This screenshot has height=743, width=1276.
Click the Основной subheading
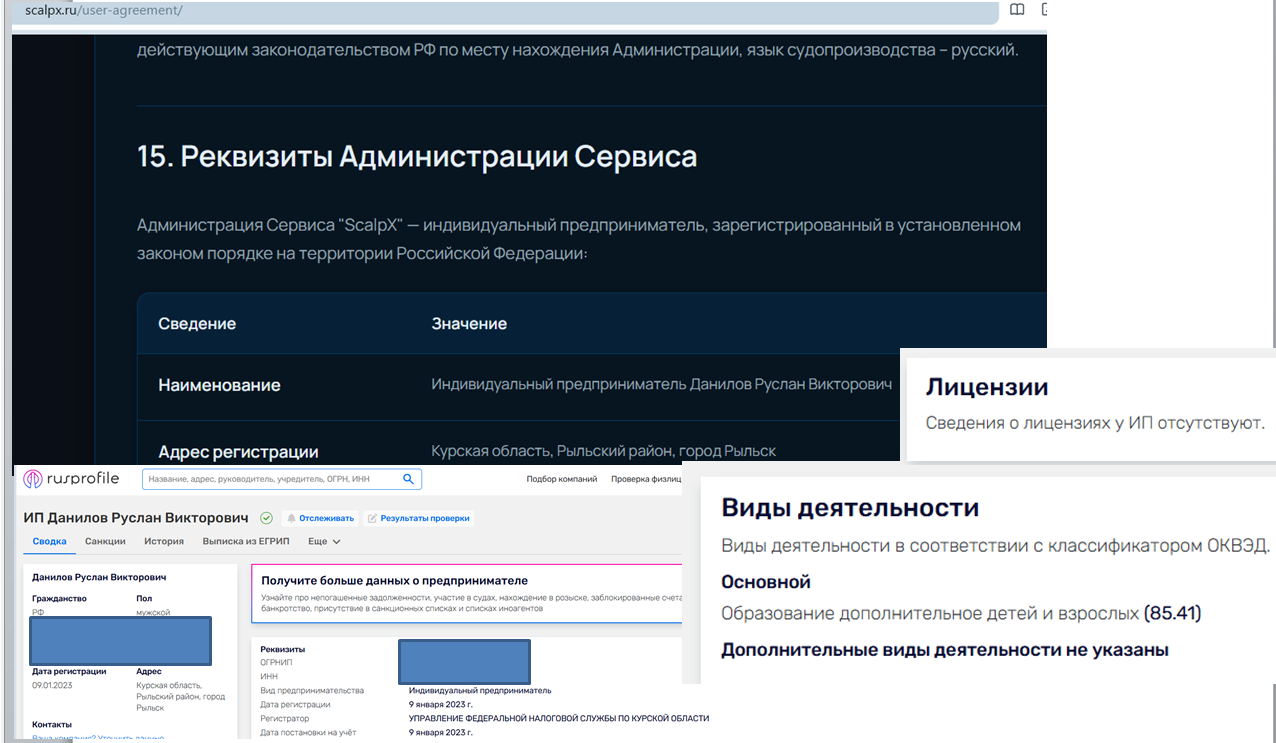(x=766, y=582)
